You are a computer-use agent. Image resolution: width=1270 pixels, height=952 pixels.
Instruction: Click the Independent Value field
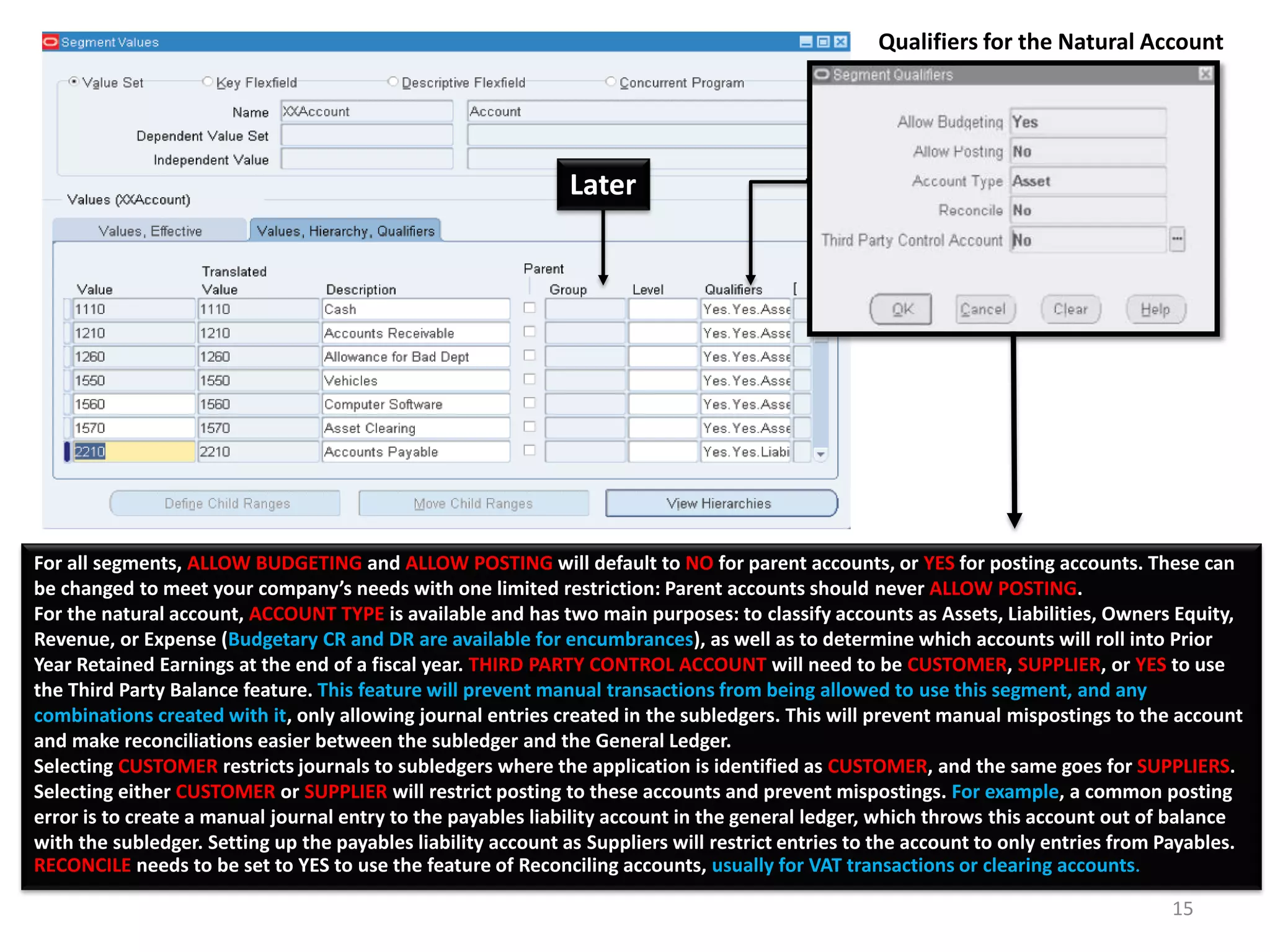point(366,159)
